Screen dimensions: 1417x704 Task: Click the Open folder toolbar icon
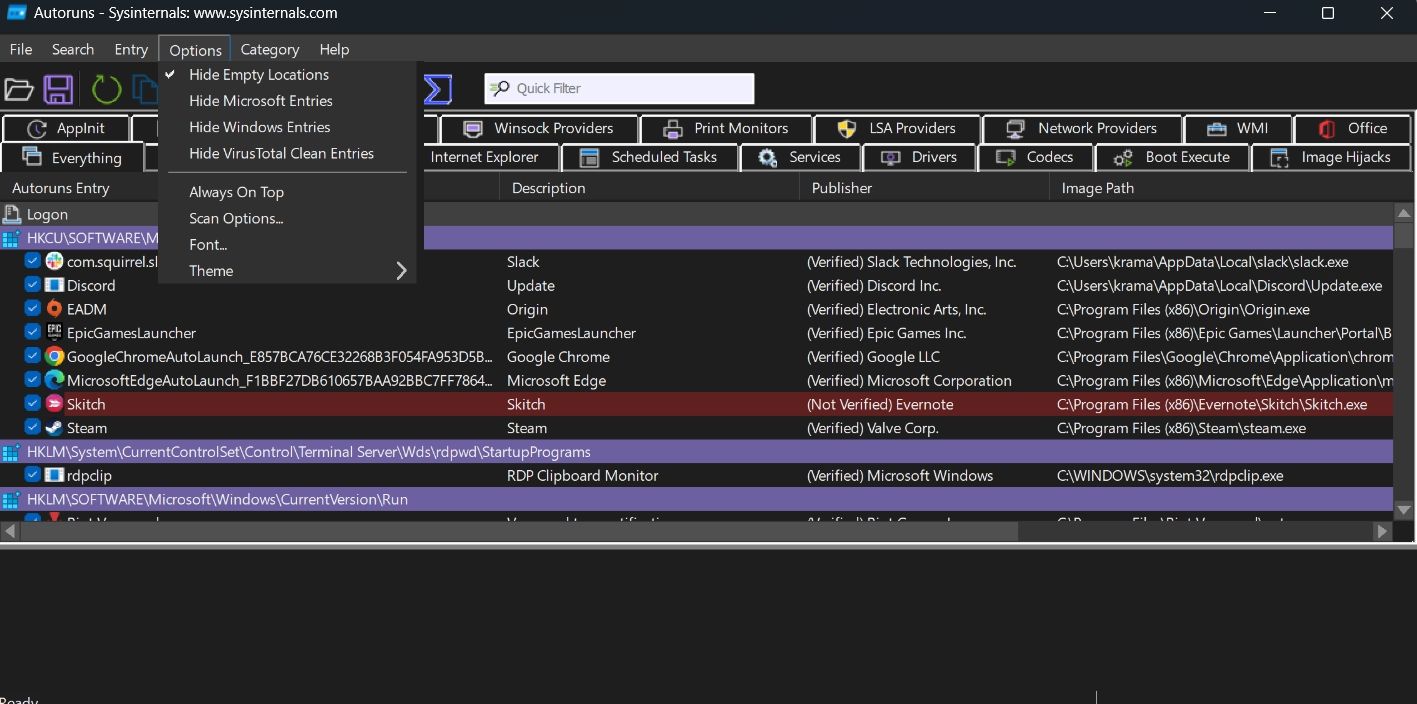tap(18, 89)
